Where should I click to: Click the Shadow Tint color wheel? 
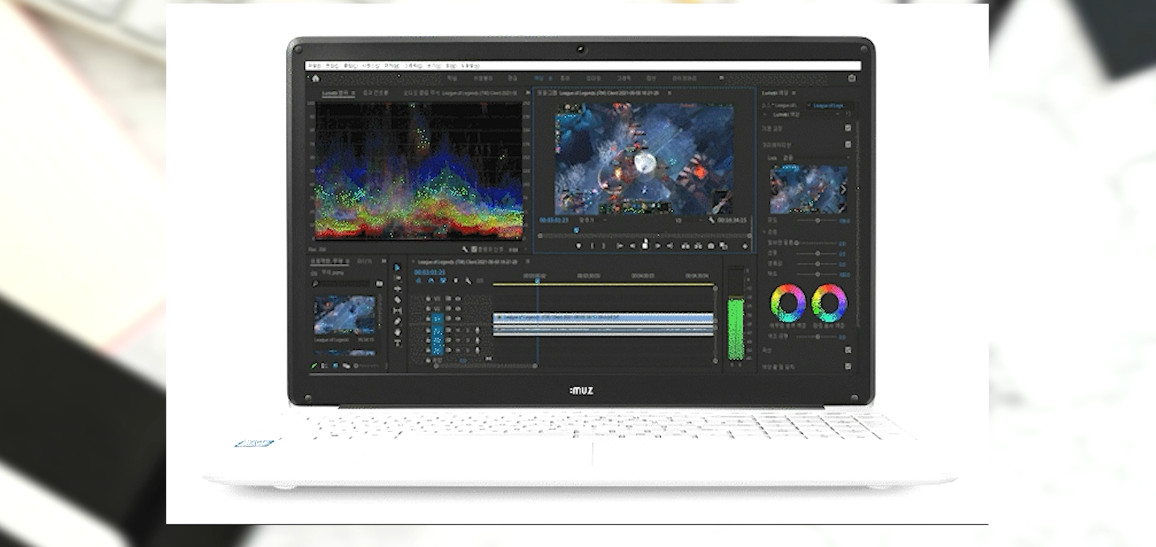(x=788, y=302)
